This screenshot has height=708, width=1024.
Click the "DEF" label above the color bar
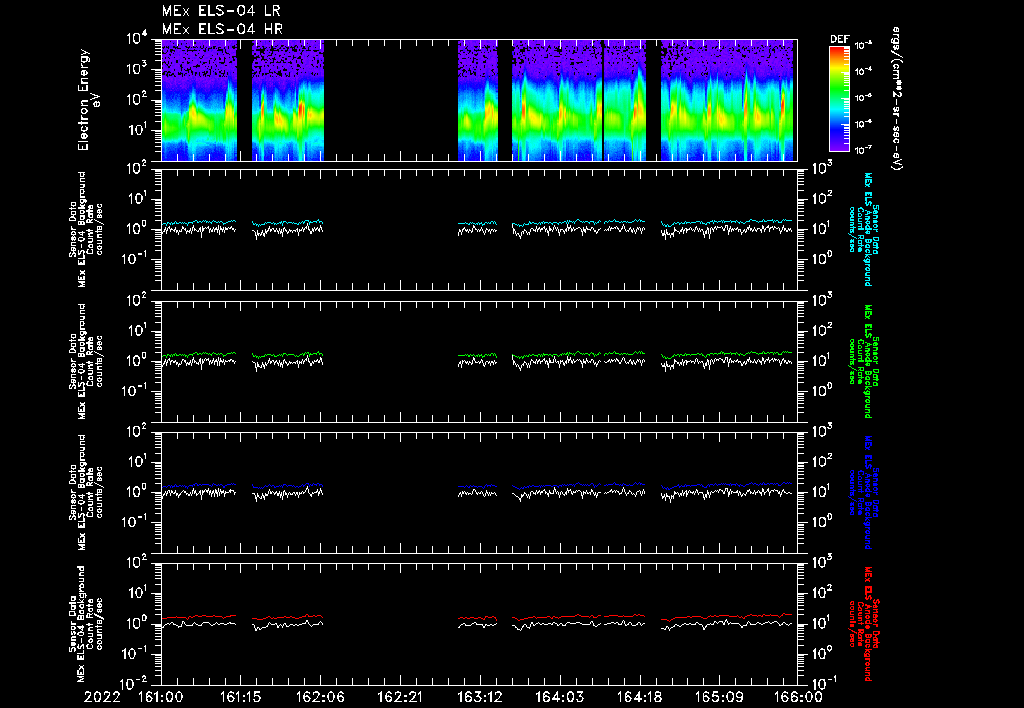pos(839,39)
